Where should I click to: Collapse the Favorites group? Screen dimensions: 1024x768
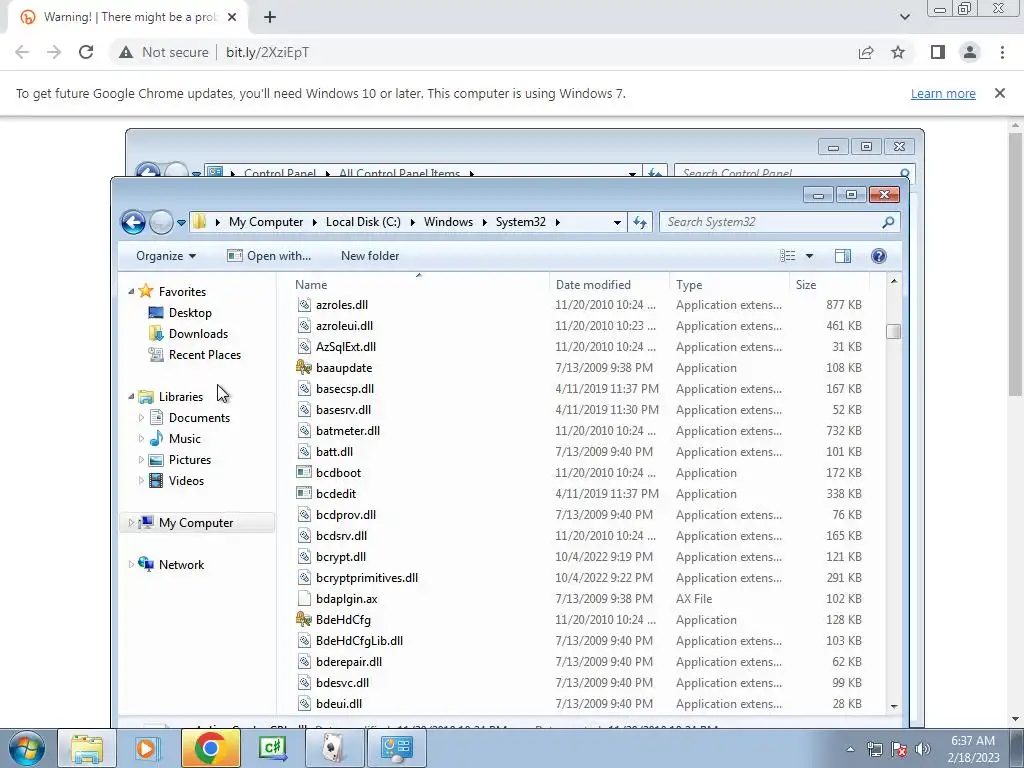(131, 292)
